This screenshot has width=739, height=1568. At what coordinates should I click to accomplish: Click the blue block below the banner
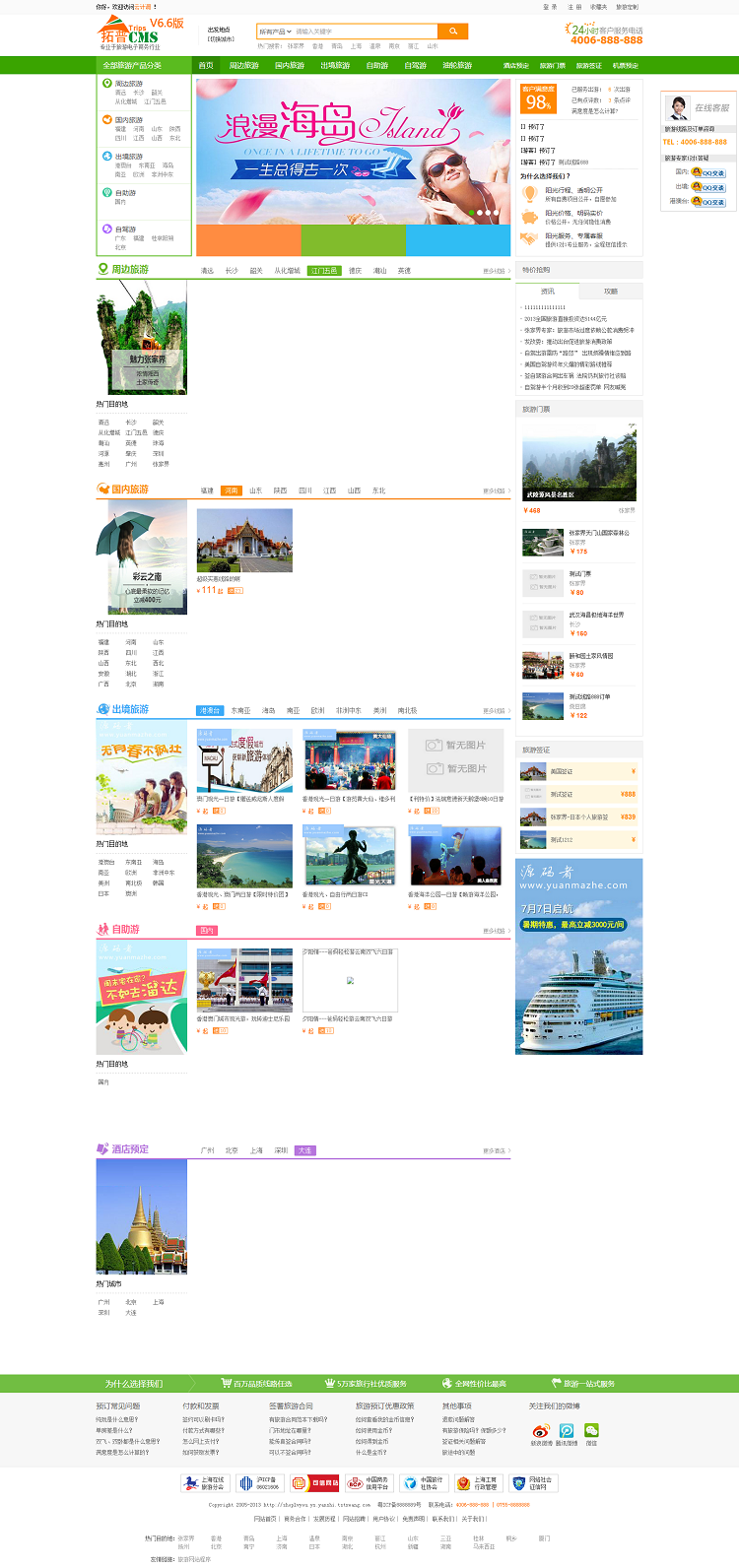click(458, 239)
